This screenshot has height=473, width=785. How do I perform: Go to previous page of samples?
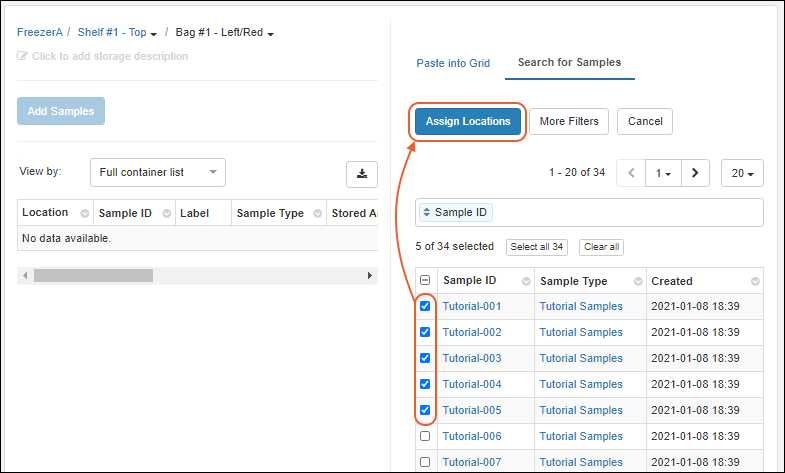click(630, 173)
